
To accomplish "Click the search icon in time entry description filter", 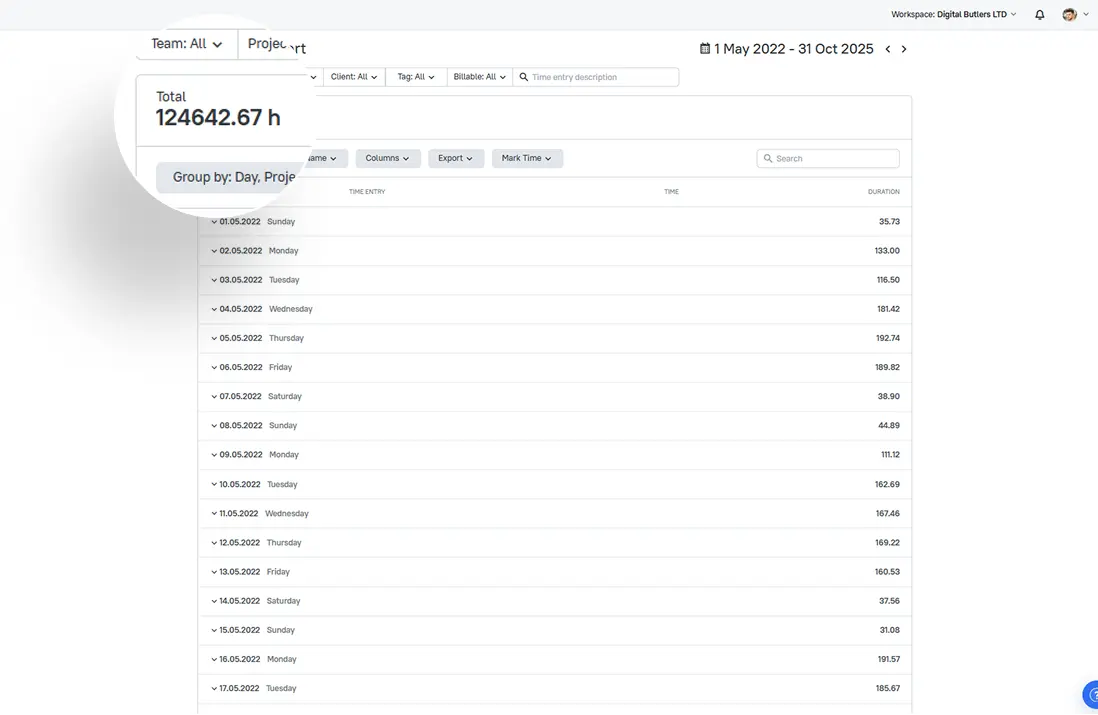I will (523, 76).
